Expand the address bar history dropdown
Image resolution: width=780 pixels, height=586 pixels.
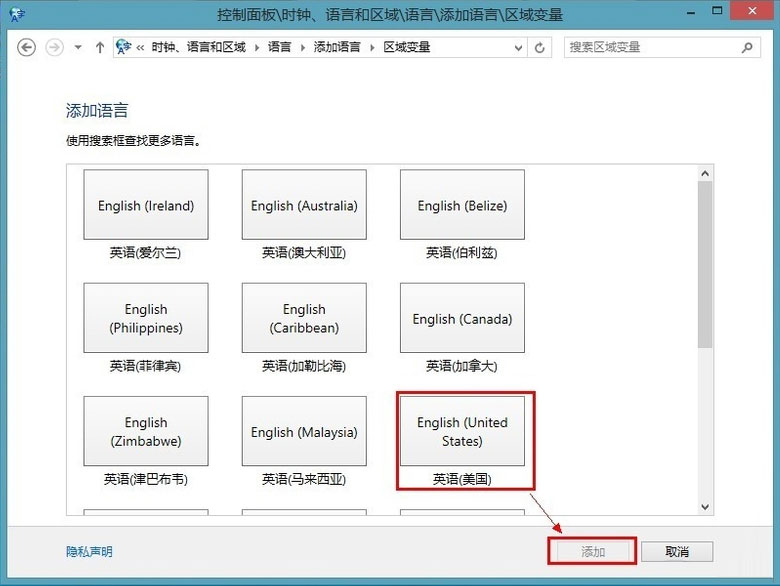518,47
